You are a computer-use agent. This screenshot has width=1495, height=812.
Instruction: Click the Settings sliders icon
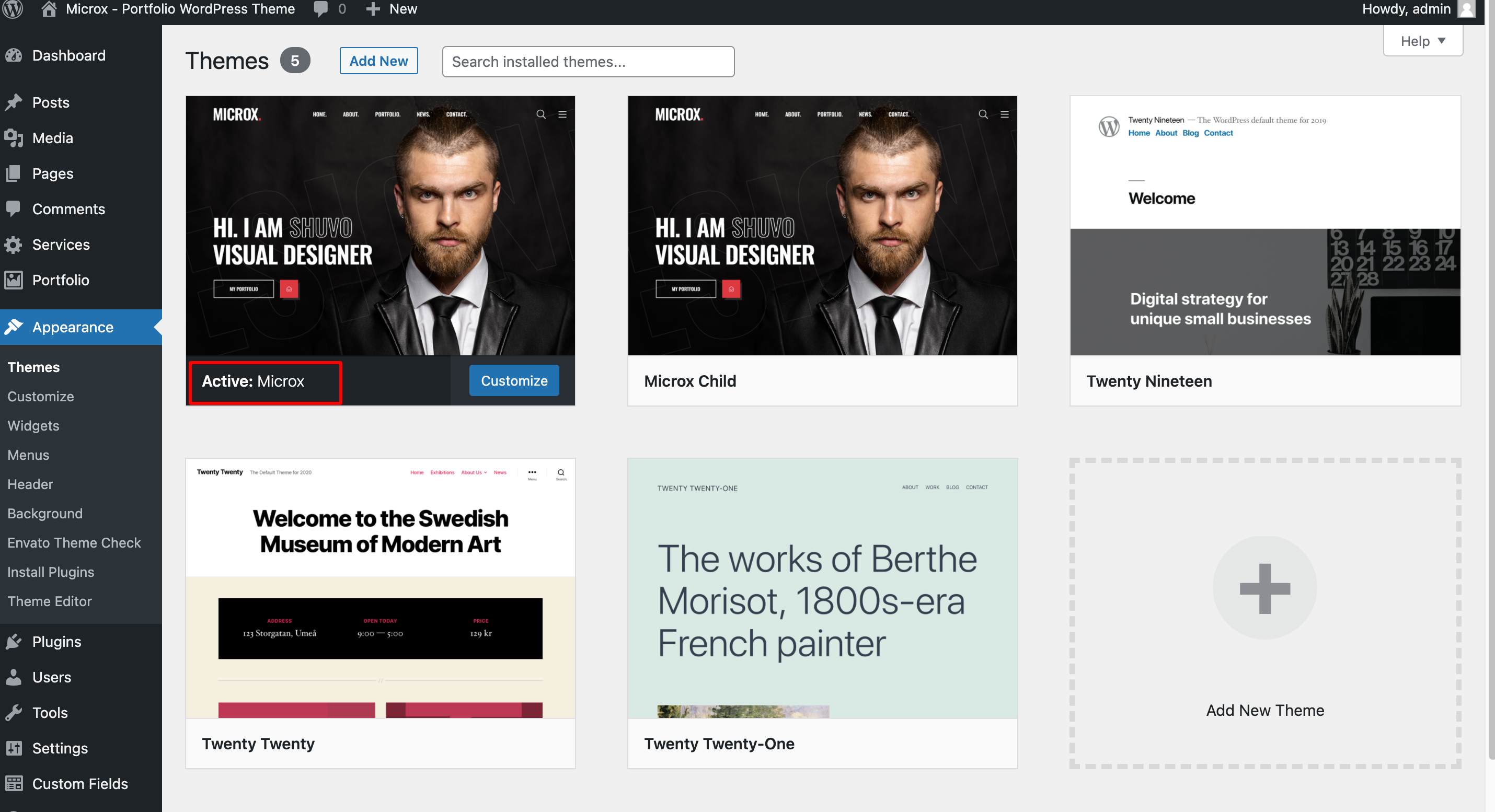point(14,748)
